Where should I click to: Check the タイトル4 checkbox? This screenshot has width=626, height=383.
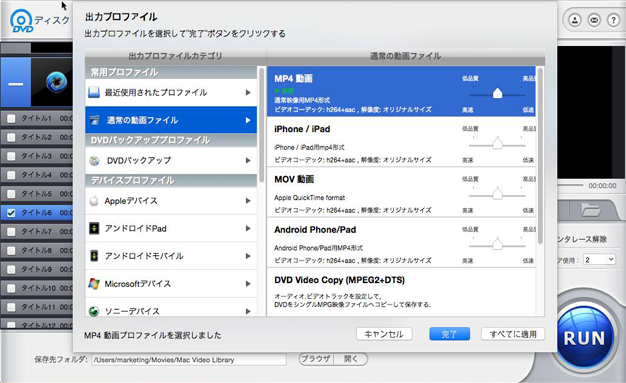point(11,175)
